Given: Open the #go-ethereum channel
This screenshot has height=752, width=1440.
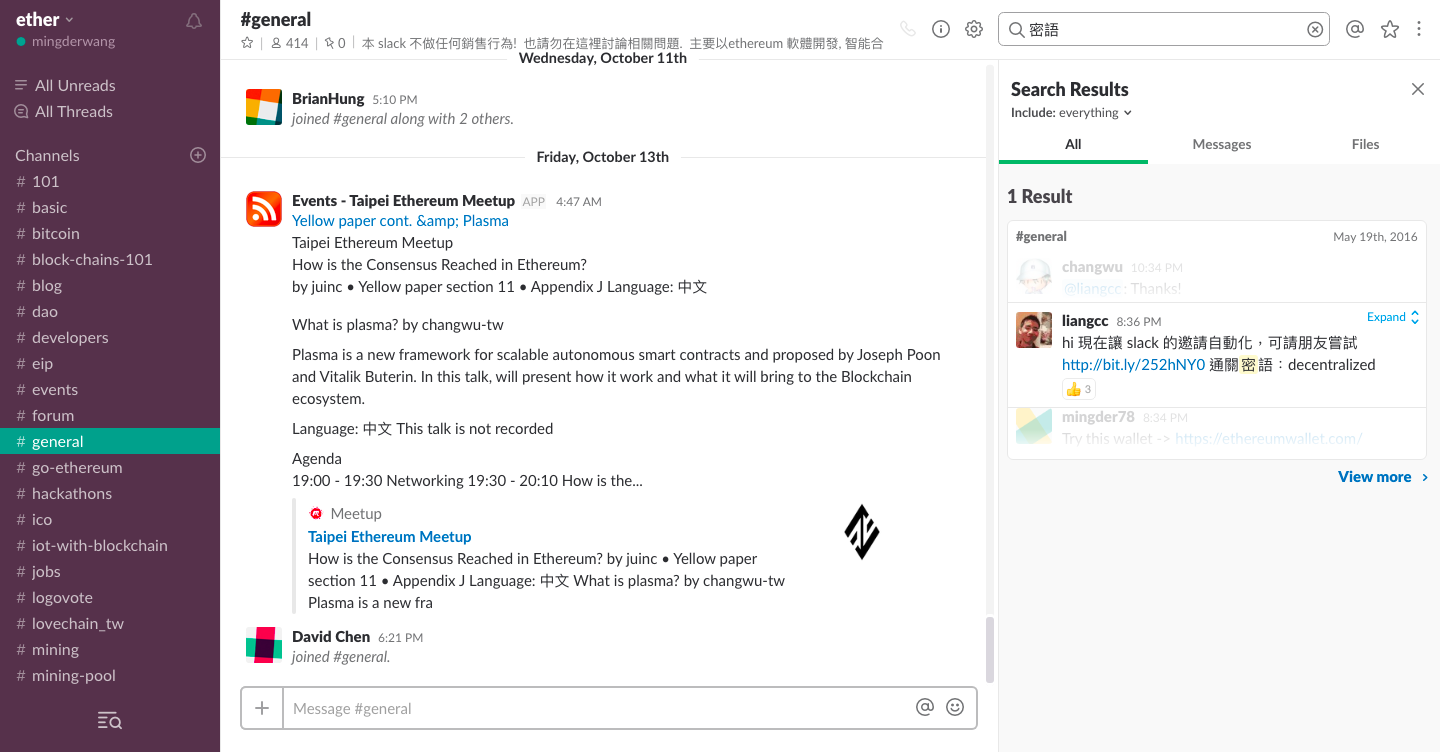Looking at the screenshot, I should 110,467.
